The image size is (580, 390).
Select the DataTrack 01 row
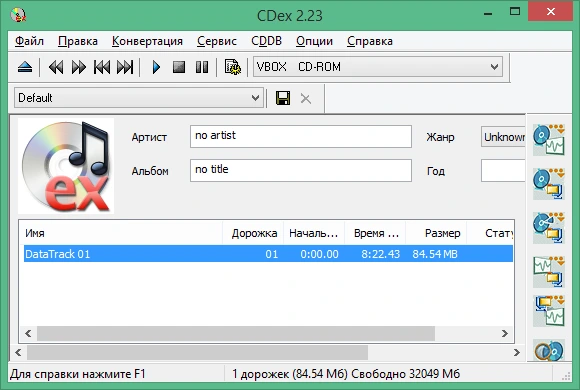pos(268,254)
